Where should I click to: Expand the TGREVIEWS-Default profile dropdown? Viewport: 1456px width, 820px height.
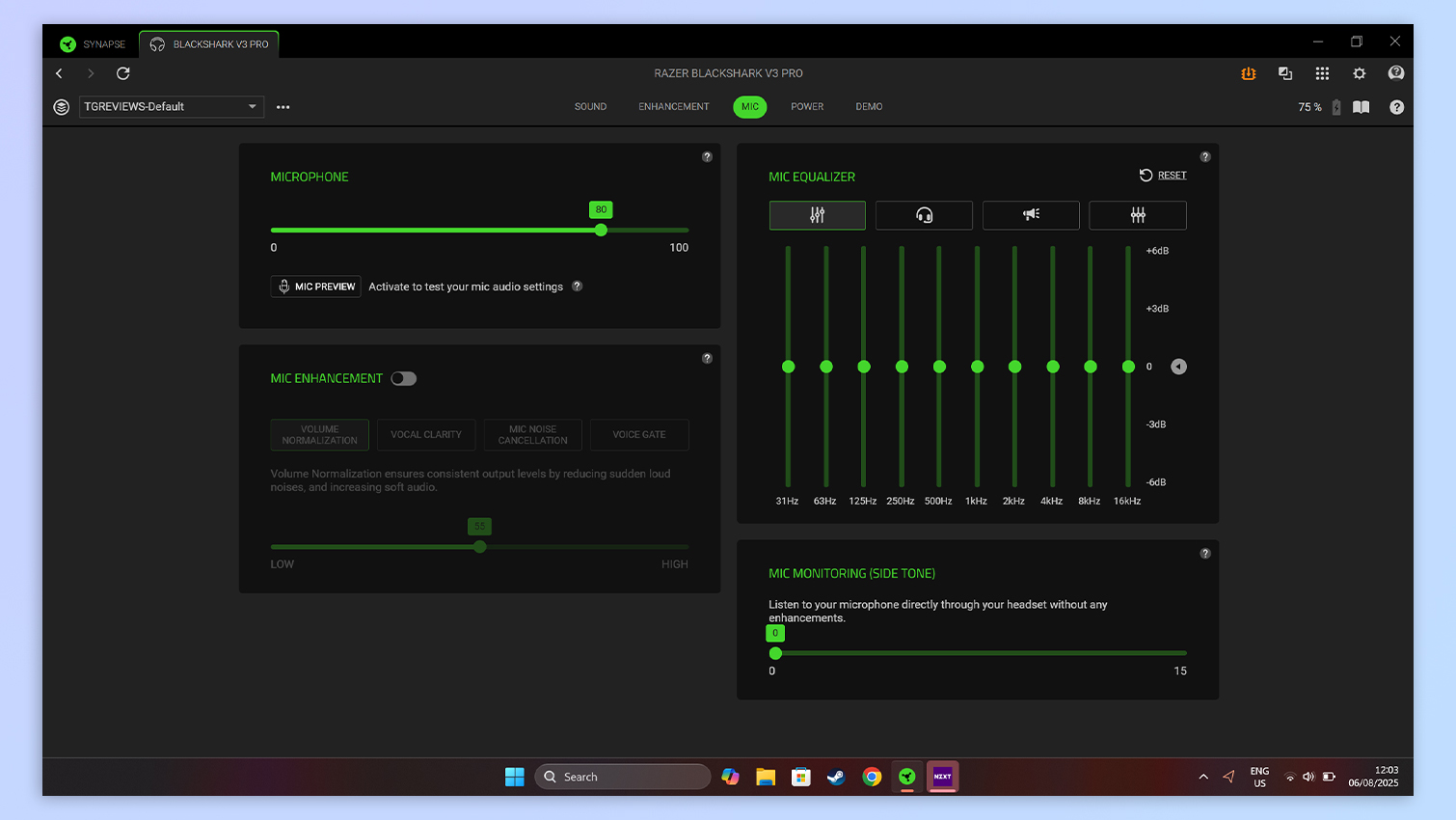click(x=172, y=107)
